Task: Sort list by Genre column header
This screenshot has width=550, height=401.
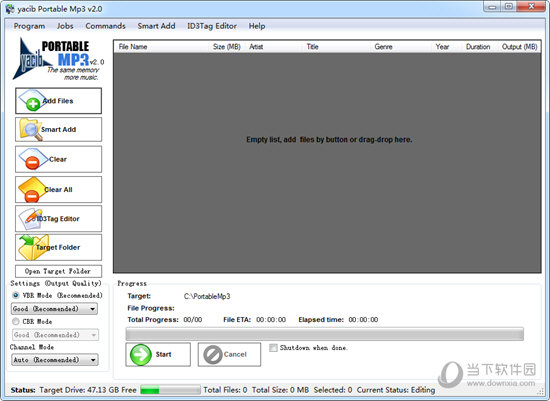Action: (401, 47)
